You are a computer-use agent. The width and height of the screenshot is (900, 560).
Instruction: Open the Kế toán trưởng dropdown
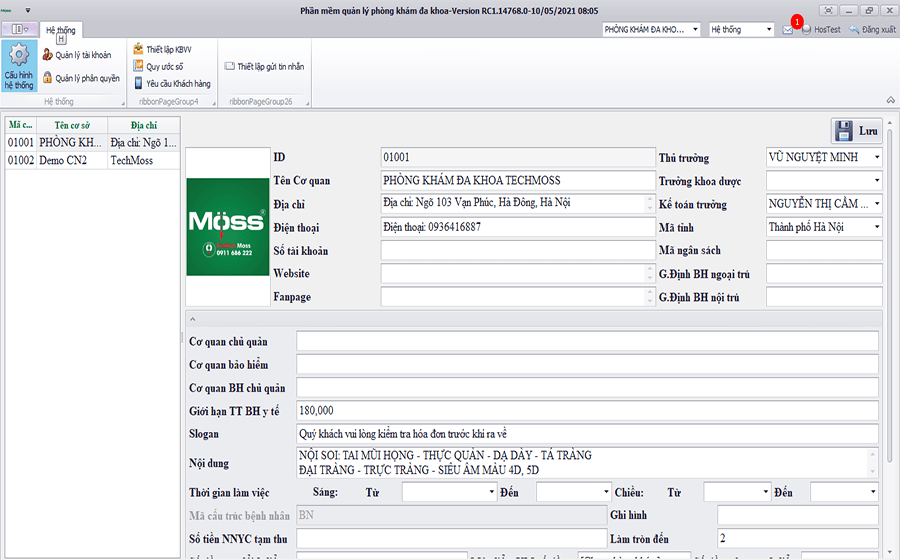click(x=876, y=204)
